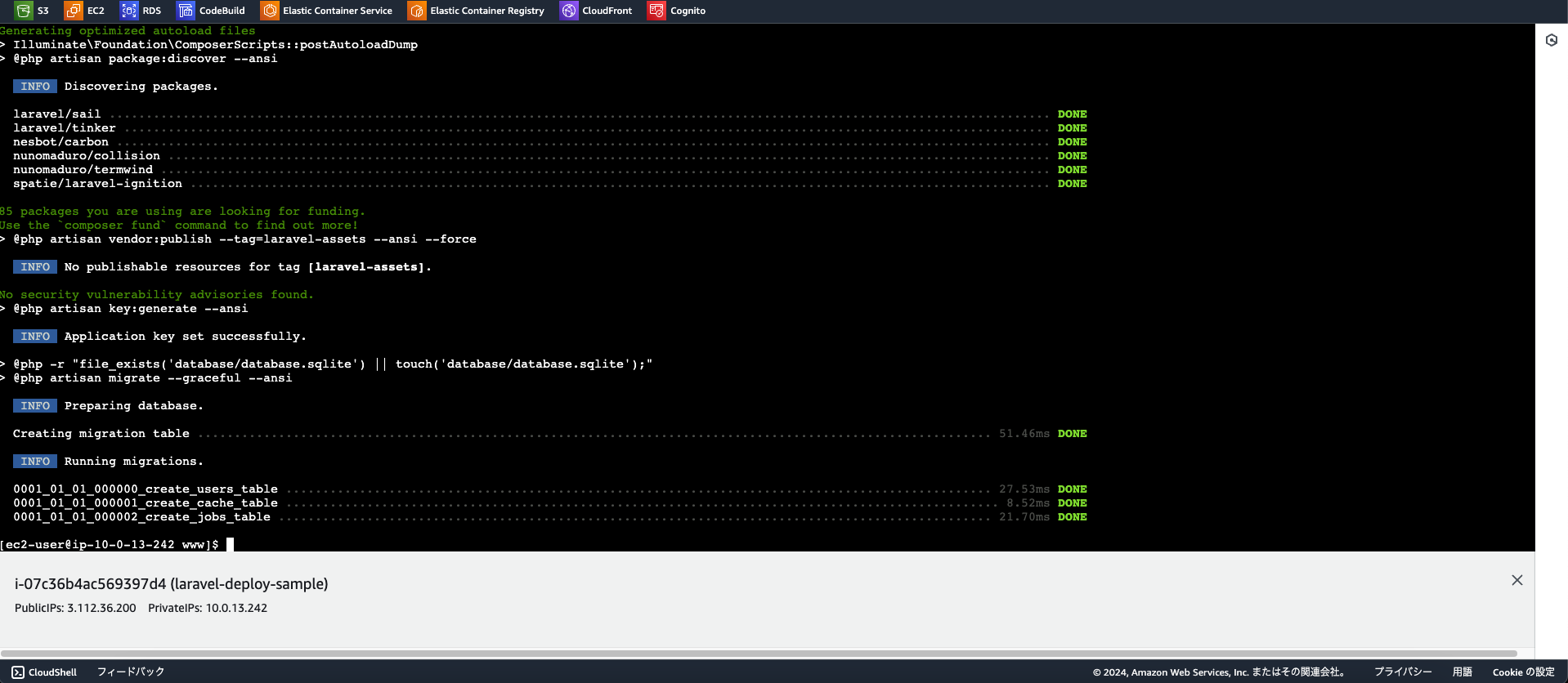Click 'Generating optimized autoload files' line
Viewport: 1568px width, 683px height.
128,31
